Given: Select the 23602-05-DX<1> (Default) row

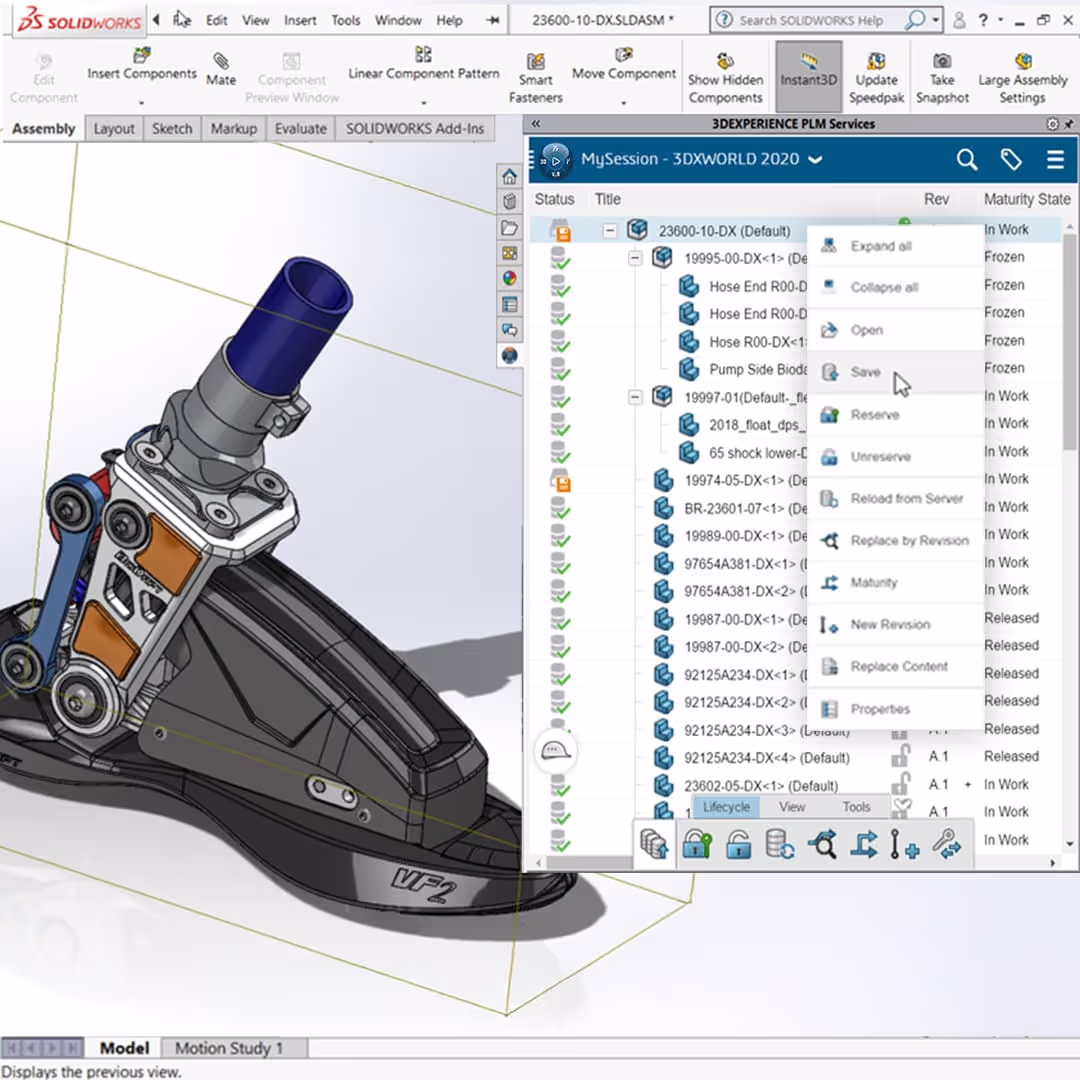Looking at the screenshot, I should click(796, 785).
